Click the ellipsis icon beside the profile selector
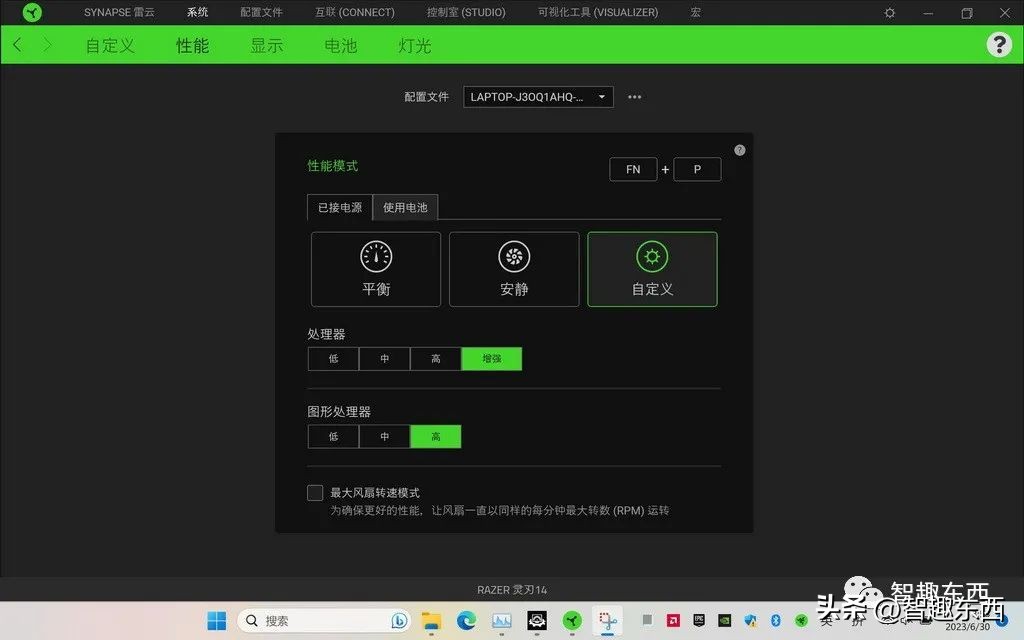 point(634,96)
